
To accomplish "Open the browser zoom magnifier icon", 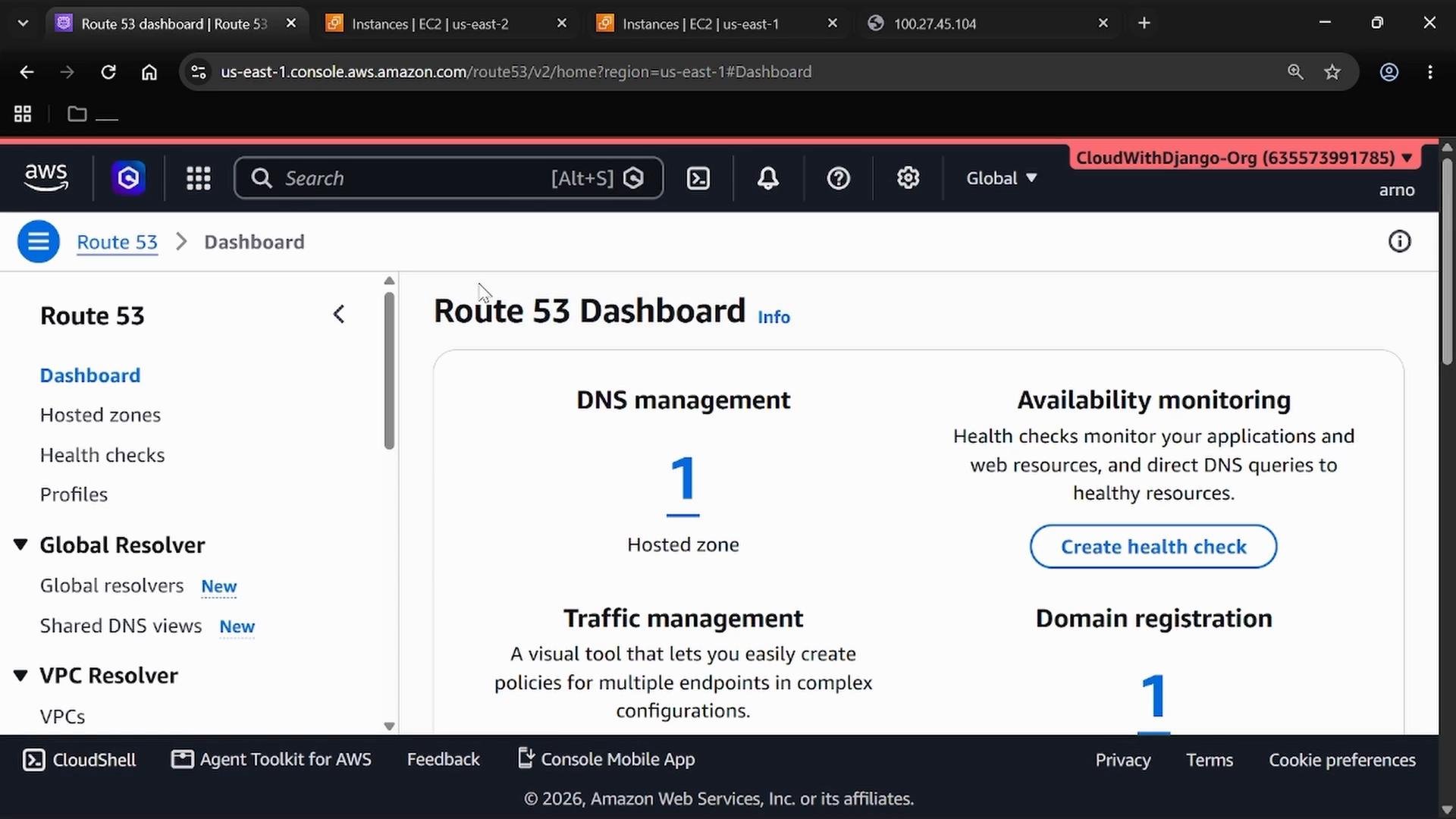I will (1295, 72).
